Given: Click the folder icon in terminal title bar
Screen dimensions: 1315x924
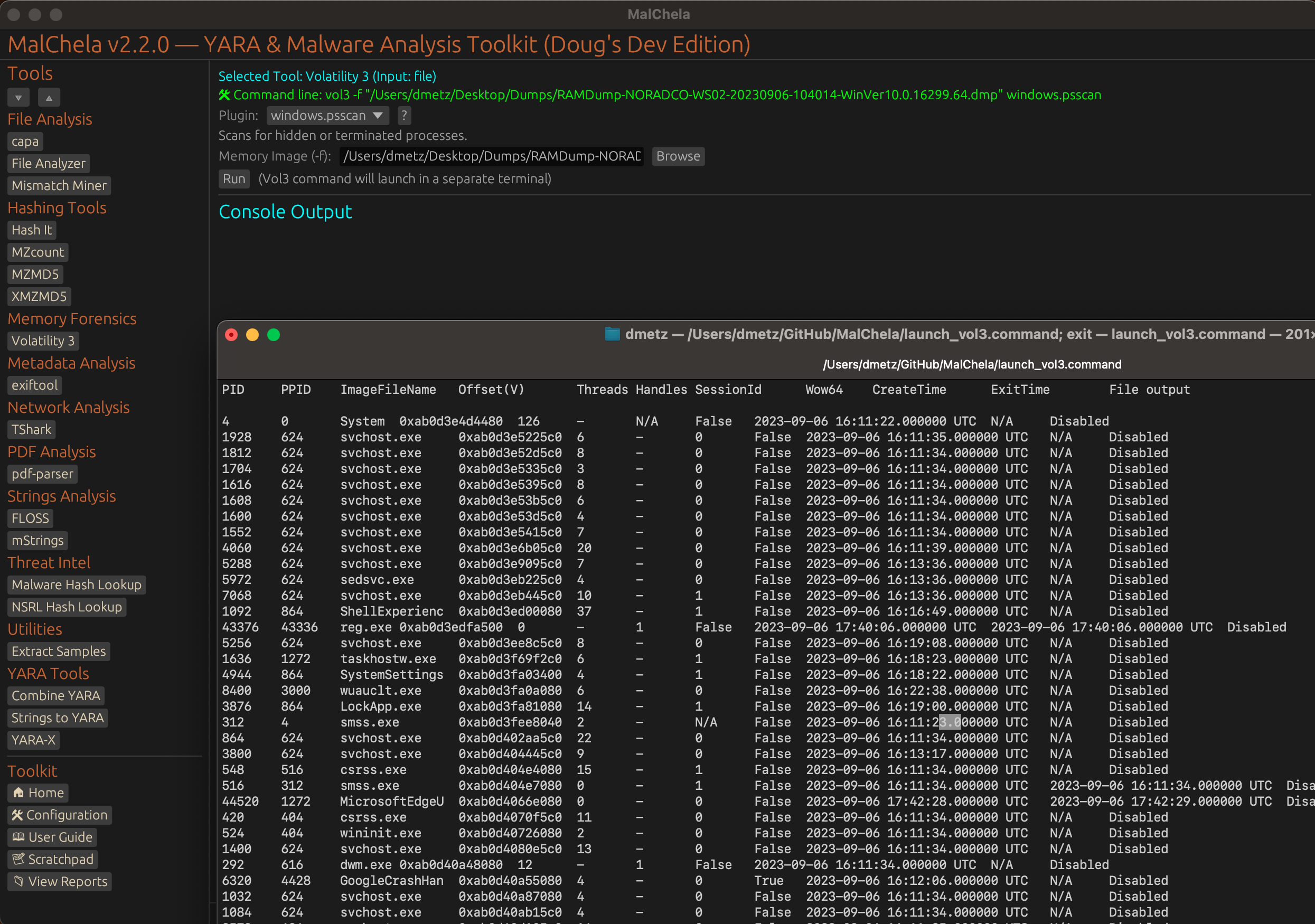Looking at the screenshot, I should tap(612, 334).
